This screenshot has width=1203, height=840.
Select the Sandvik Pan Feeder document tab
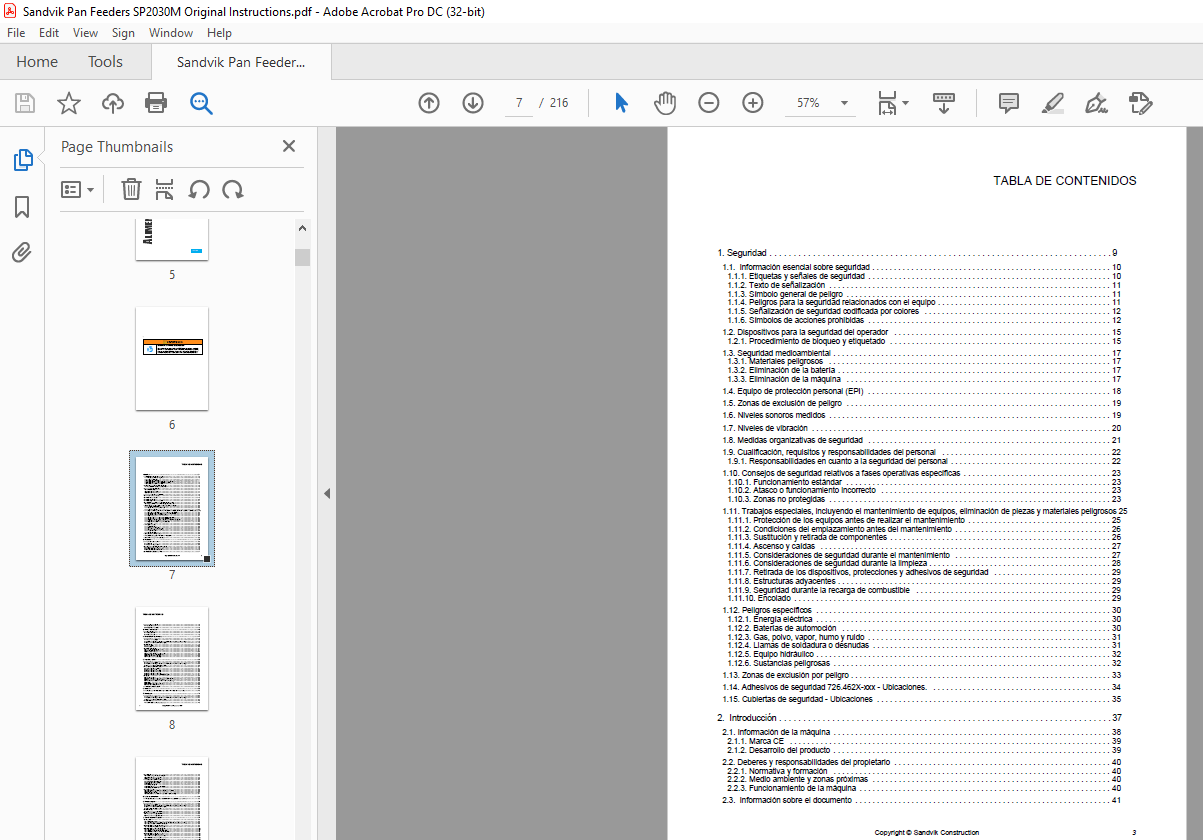point(241,62)
